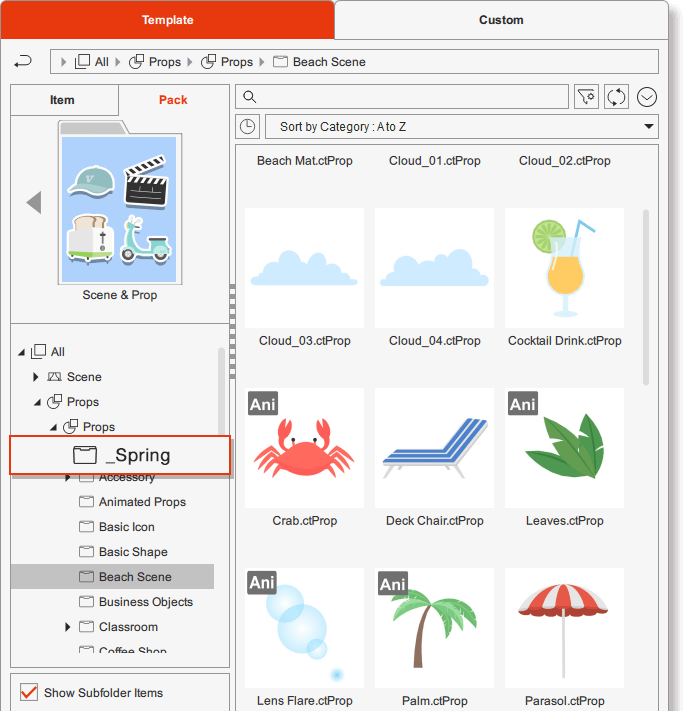
Task: Select the Crab.ctProp thumbnail
Action: click(304, 448)
